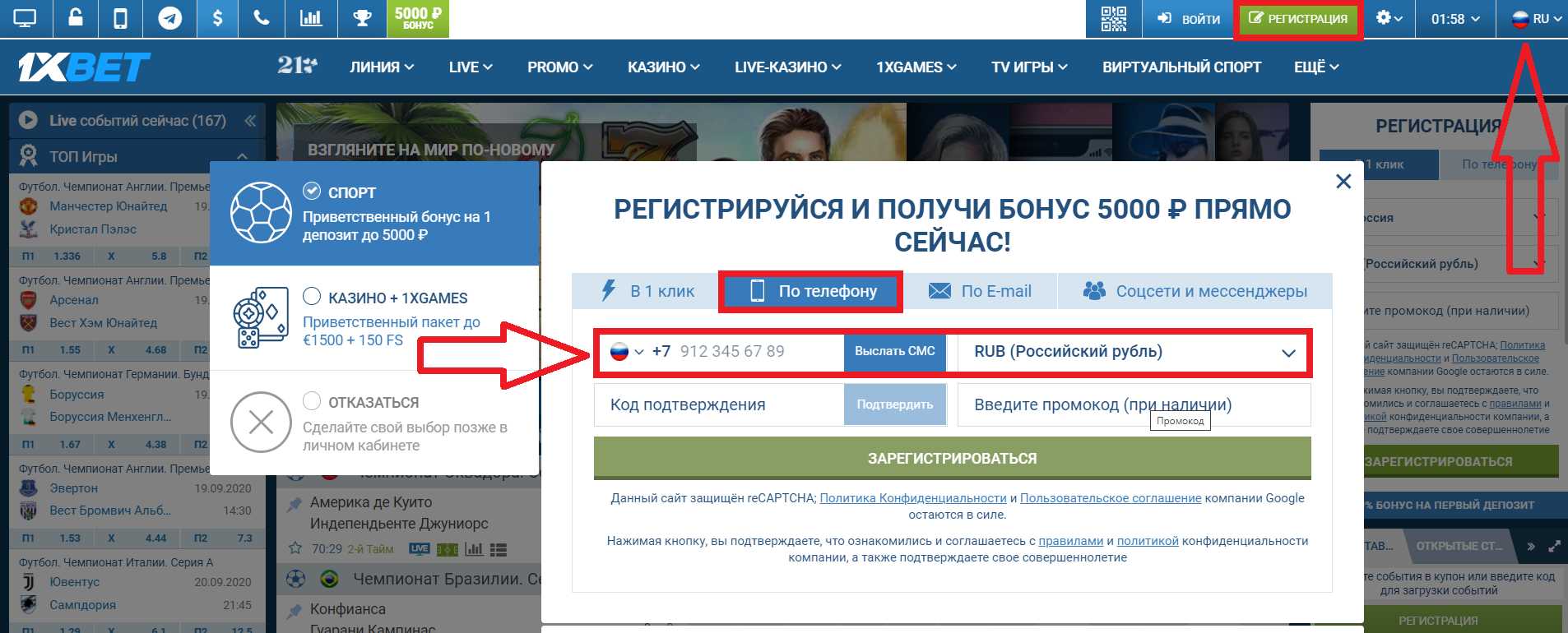The width and height of the screenshot is (1568, 633).
Task: Open the правилами link in popup
Action: pos(1070,541)
